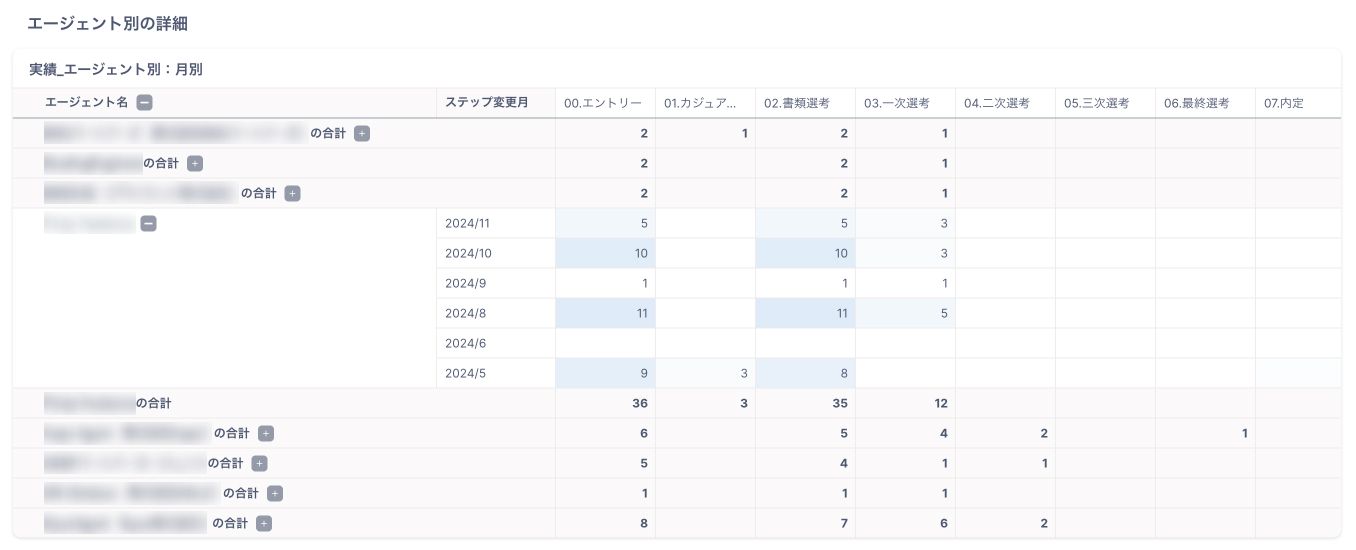Expand the agent row with 6 entries total
The height and width of the screenshot is (550, 1356).
click(266, 433)
